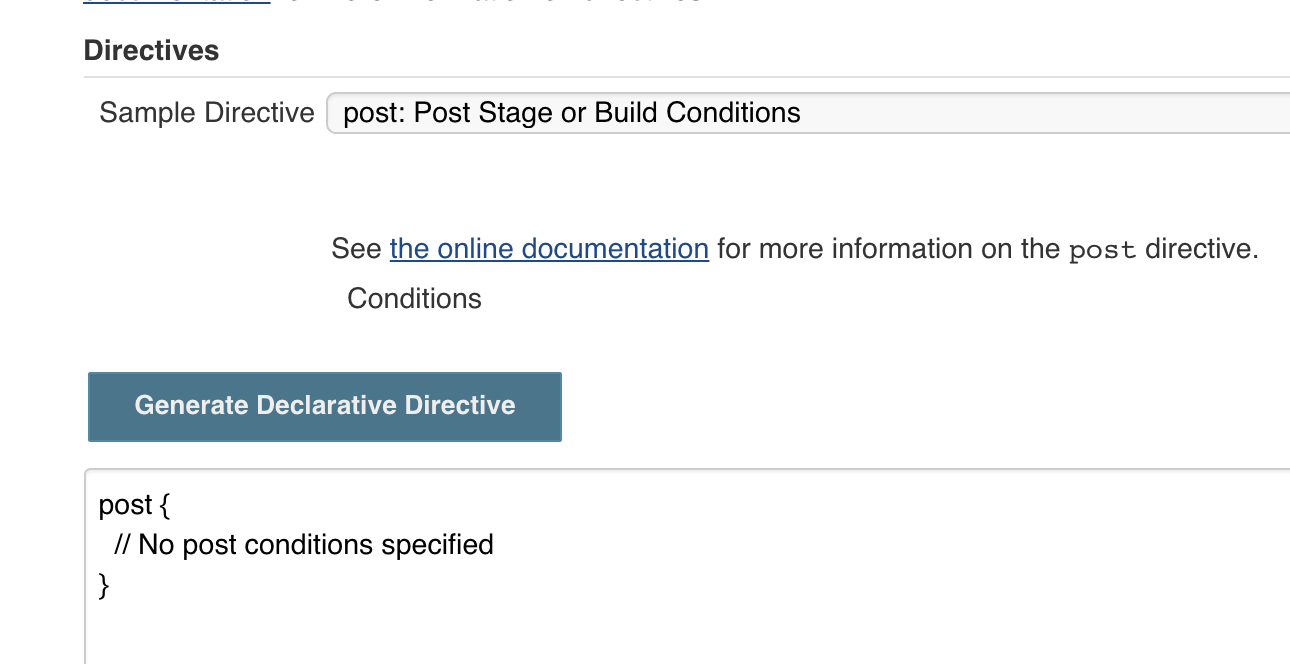Click the Directives section heading
The image size is (1290, 664).
click(x=151, y=51)
